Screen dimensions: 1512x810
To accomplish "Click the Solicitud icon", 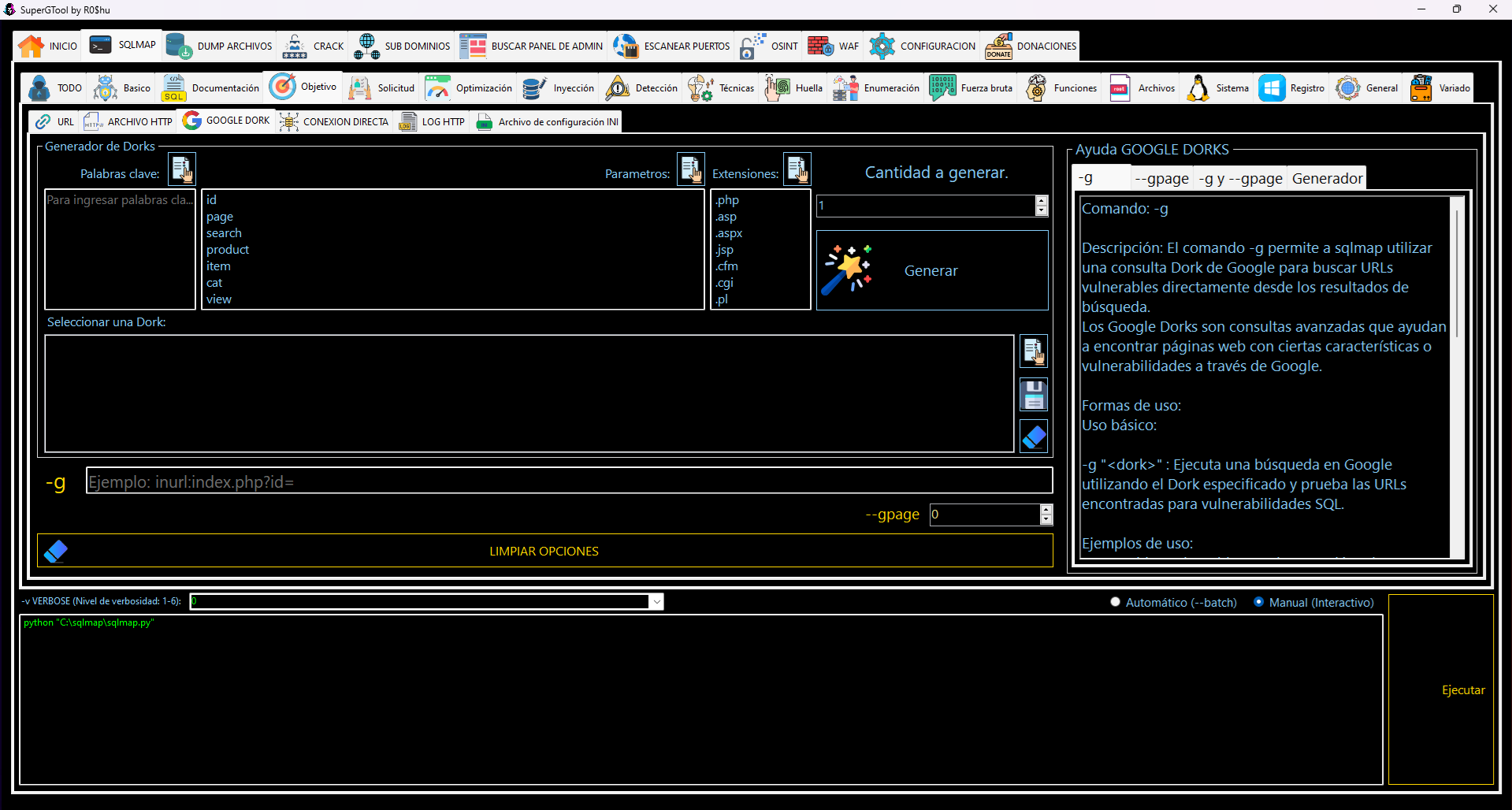I will (359, 88).
